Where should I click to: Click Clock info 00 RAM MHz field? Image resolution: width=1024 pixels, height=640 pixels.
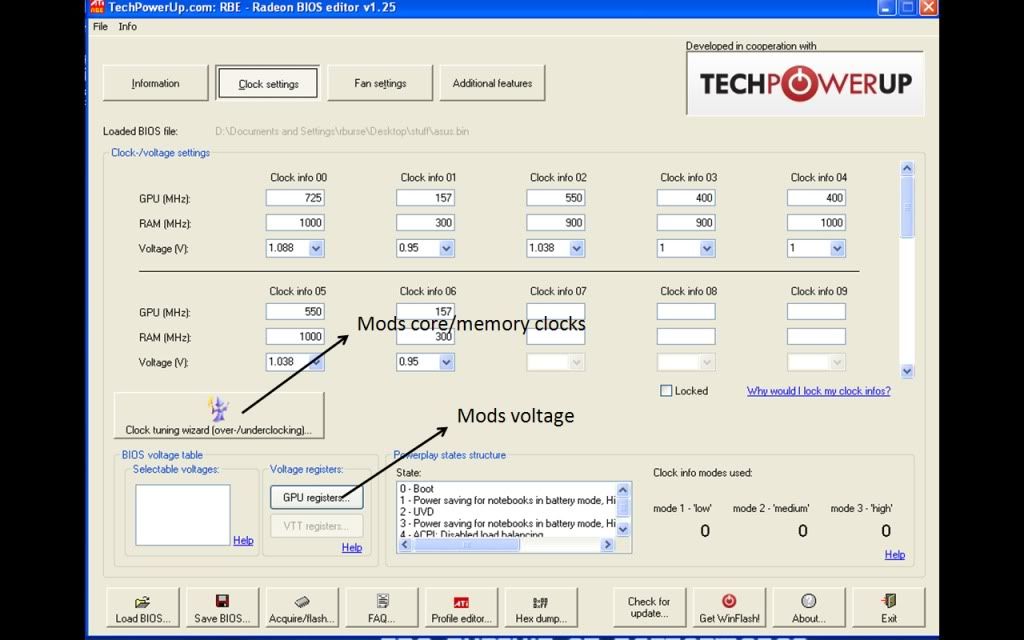(295, 223)
